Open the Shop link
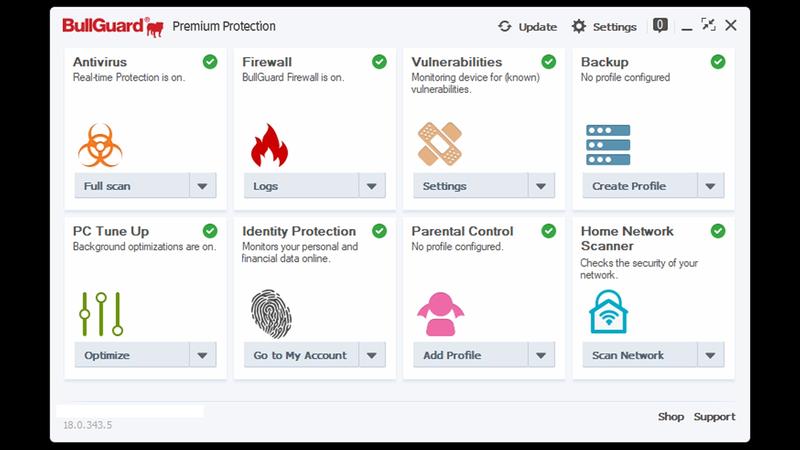800x450 pixels. pos(671,417)
